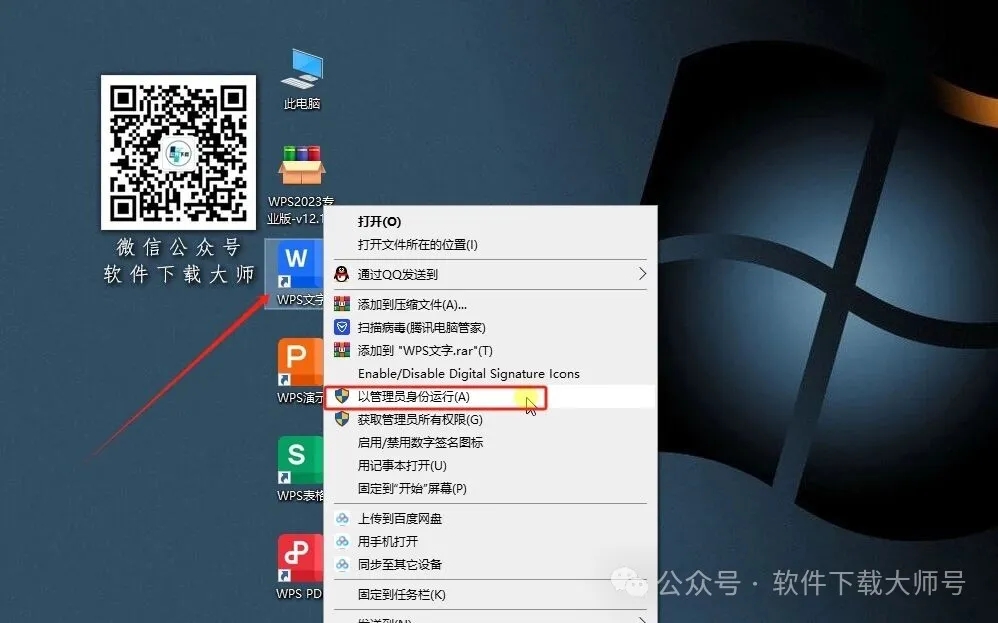The image size is (998, 623).
Task: Toggle 启用/禁用数字签名图标 option
Action: click(x=420, y=442)
